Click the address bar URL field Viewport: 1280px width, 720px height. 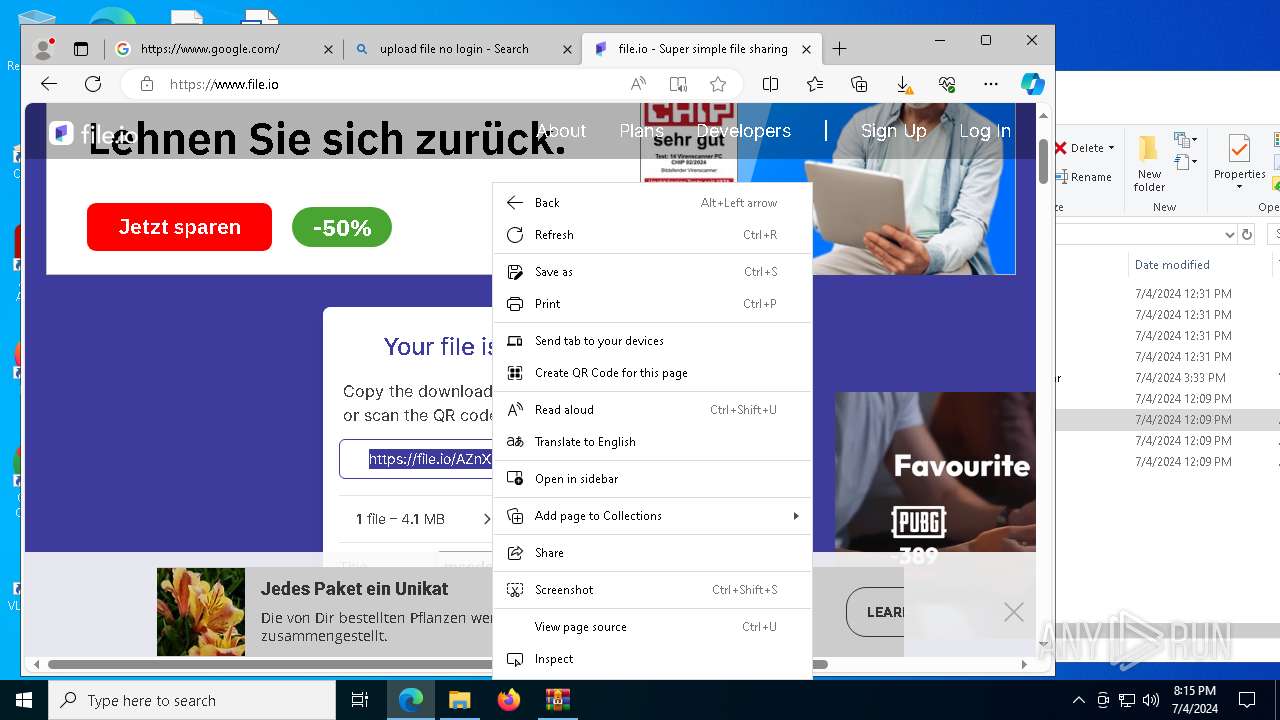[x=390, y=84]
